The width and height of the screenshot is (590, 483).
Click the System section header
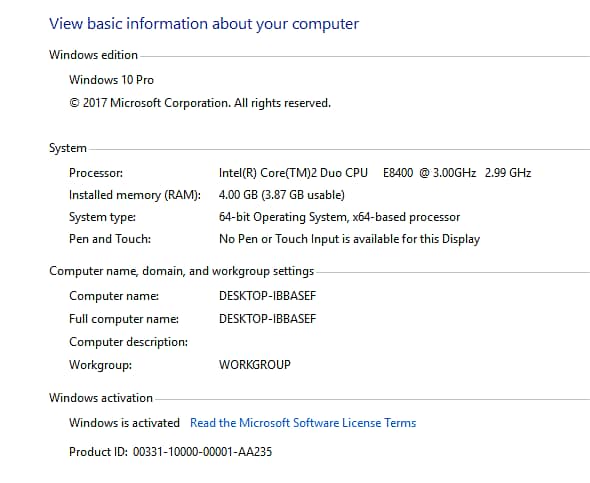click(68, 148)
